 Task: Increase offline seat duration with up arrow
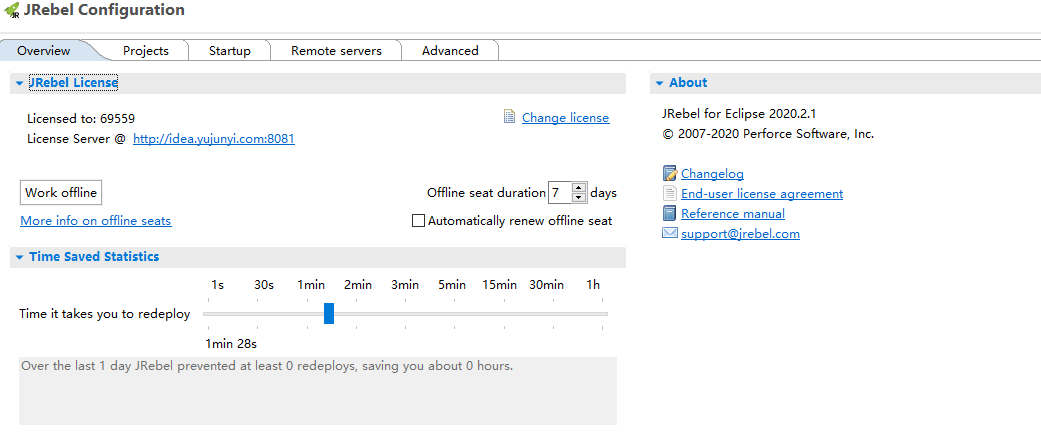579,188
